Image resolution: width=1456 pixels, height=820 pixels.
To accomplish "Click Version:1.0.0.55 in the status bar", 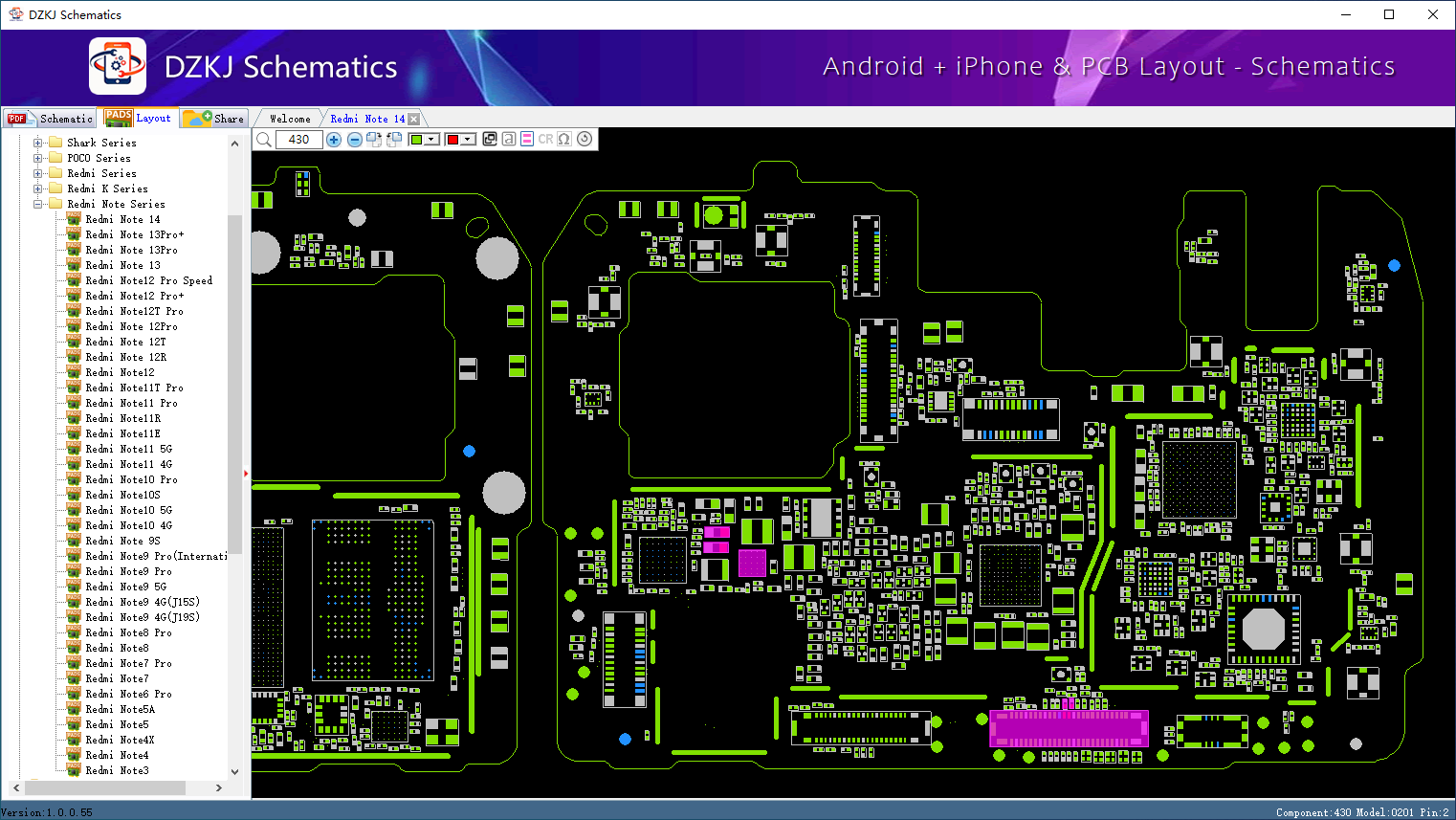I will (x=47, y=812).
